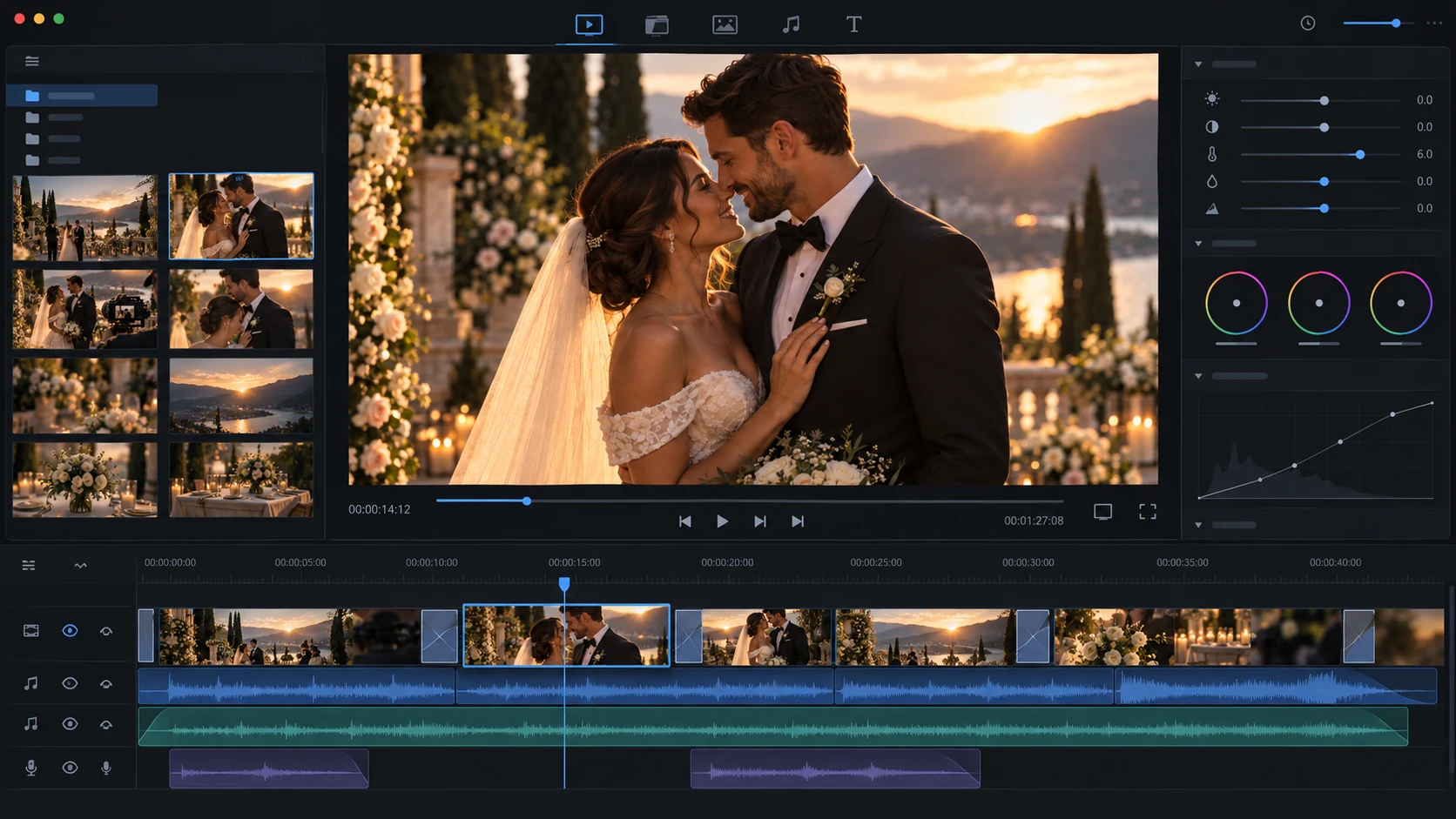Click the third color wheel
The height and width of the screenshot is (819, 1456).
tap(1400, 303)
